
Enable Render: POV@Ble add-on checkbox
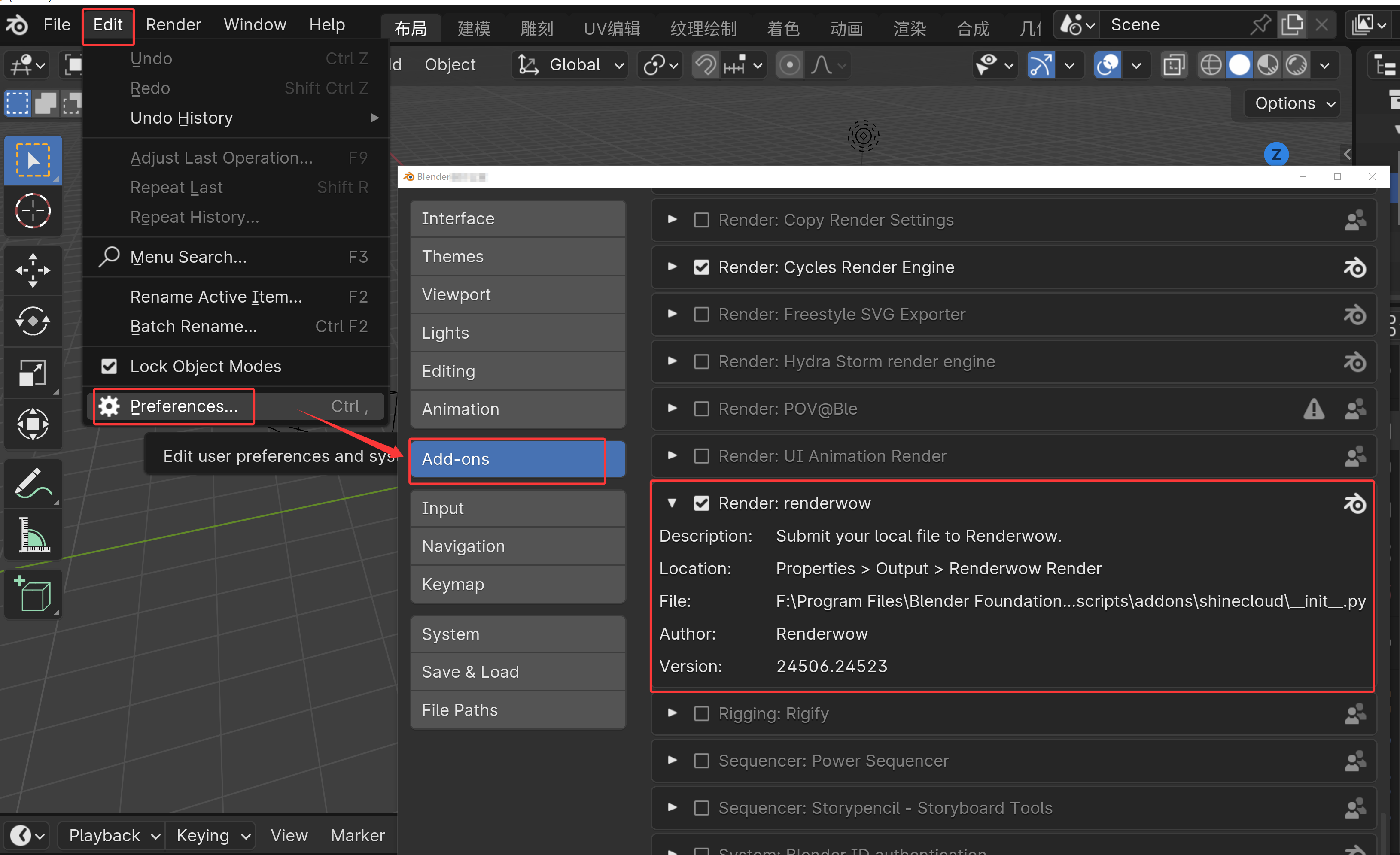(702, 409)
